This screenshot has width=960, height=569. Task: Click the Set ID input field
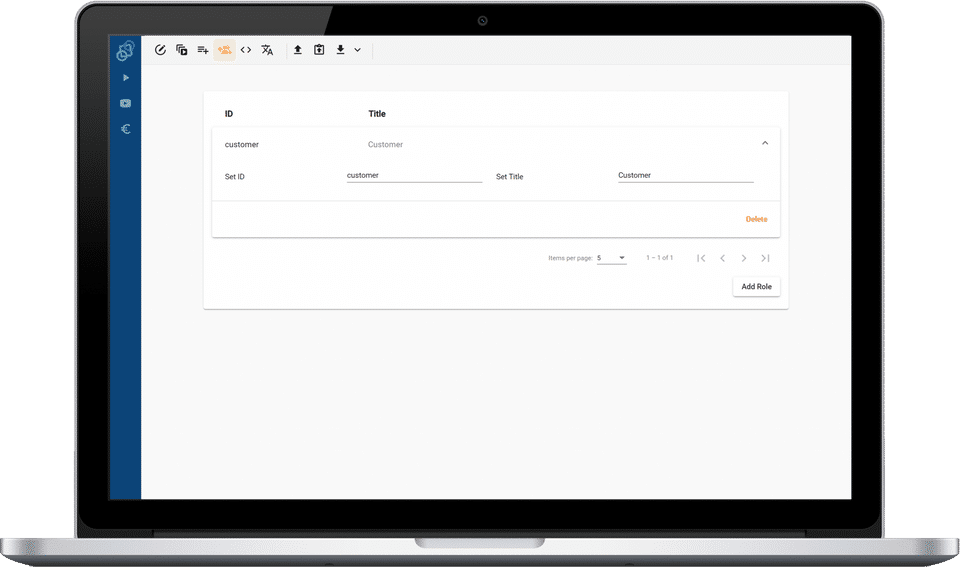414,176
